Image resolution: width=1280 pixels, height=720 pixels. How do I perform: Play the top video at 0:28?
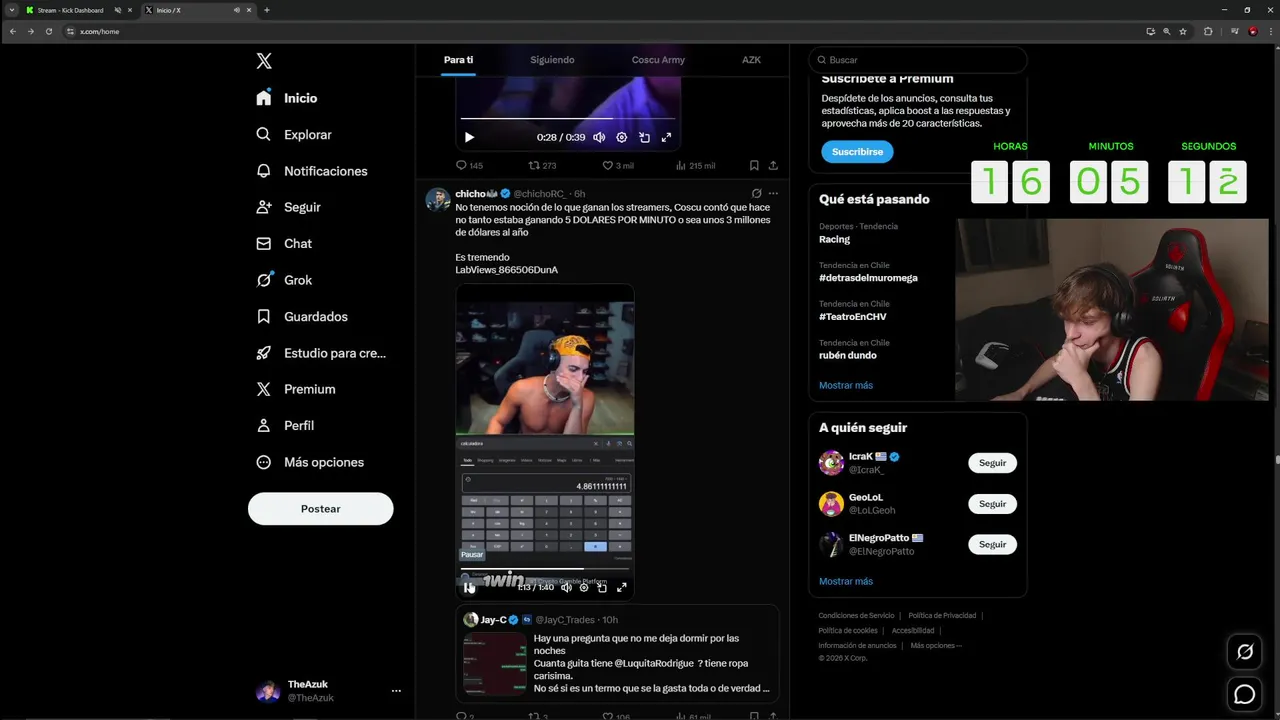(x=469, y=137)
